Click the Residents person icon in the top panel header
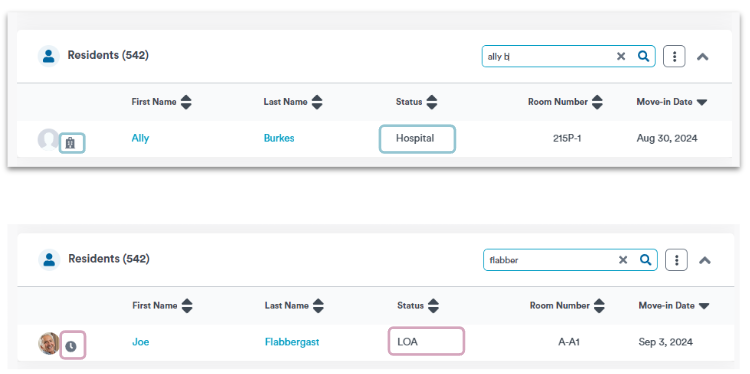The width and height of the screenshot is (750, 374). click(48, 56)
